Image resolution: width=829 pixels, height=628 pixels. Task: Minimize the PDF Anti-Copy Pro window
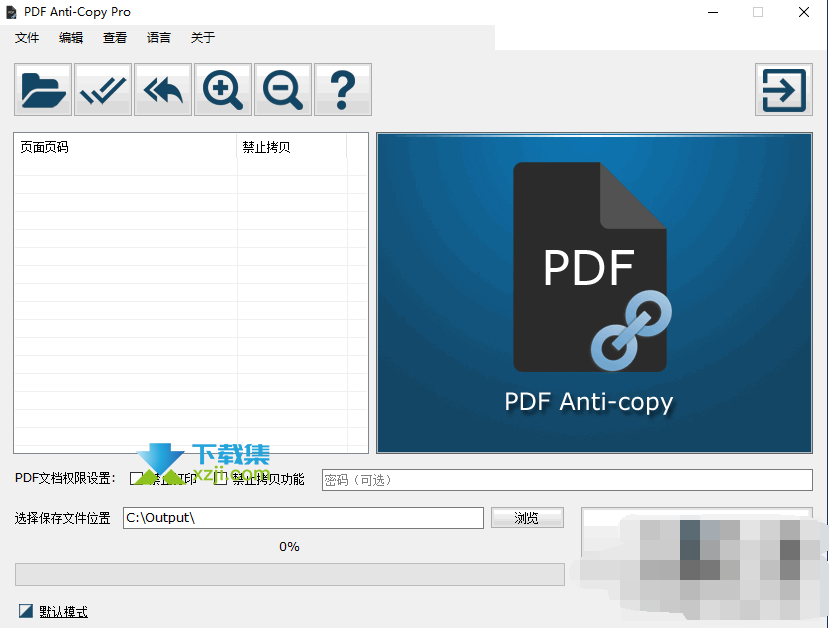[x=713, y=12]
